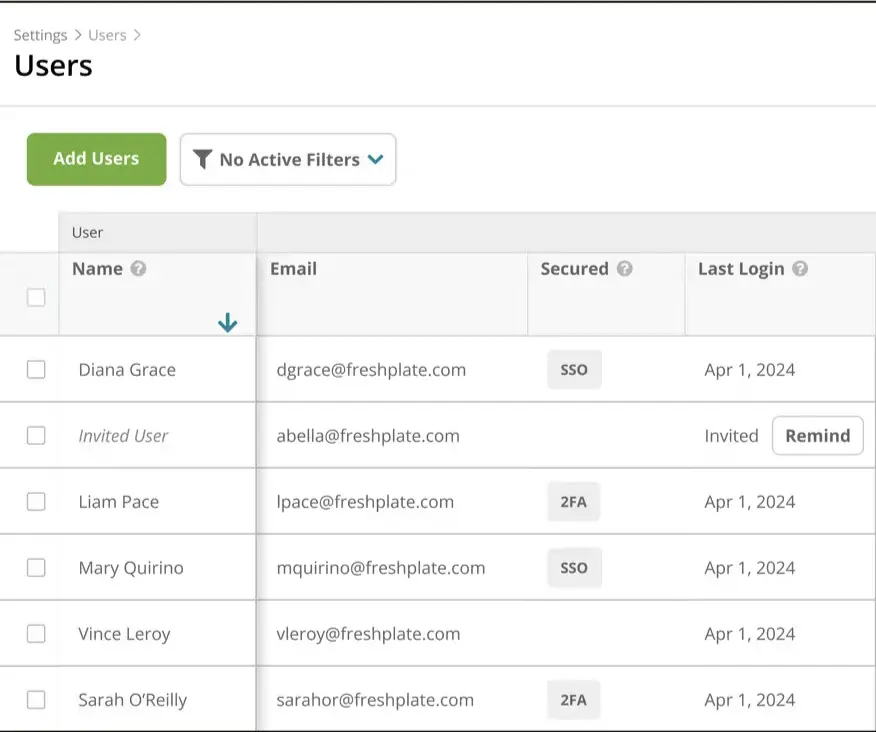Click the User column group header

click(x=87, y=232)
